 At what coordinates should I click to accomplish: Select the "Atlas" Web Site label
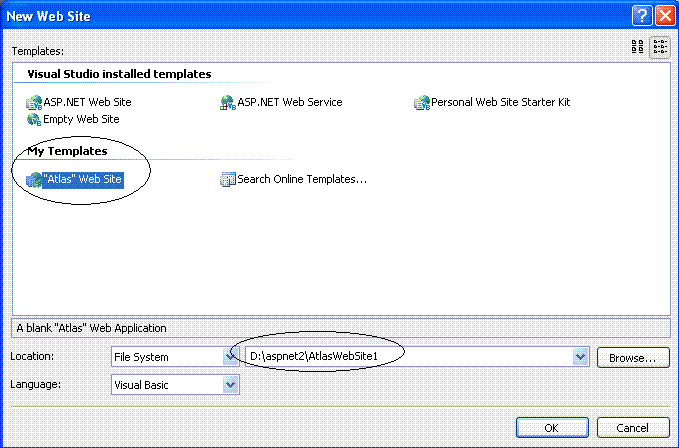pos(83,179)
